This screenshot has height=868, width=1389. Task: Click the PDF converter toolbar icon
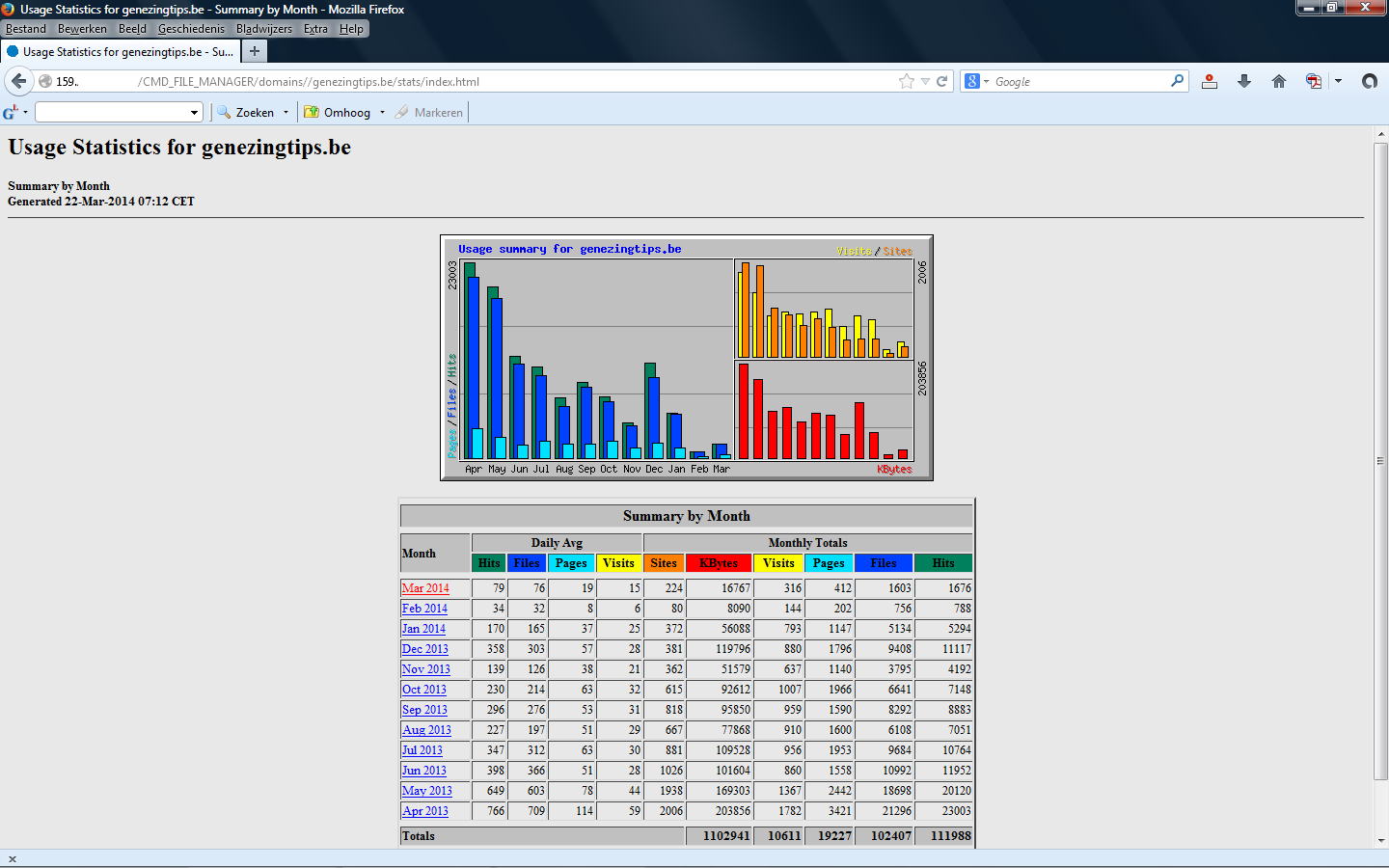click(x=1314, y=81)
